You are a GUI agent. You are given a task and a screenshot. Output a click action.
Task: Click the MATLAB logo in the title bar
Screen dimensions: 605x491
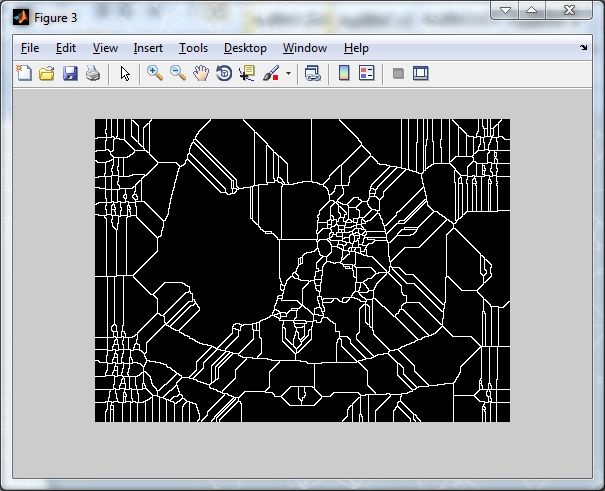click(x=21, y=17)
